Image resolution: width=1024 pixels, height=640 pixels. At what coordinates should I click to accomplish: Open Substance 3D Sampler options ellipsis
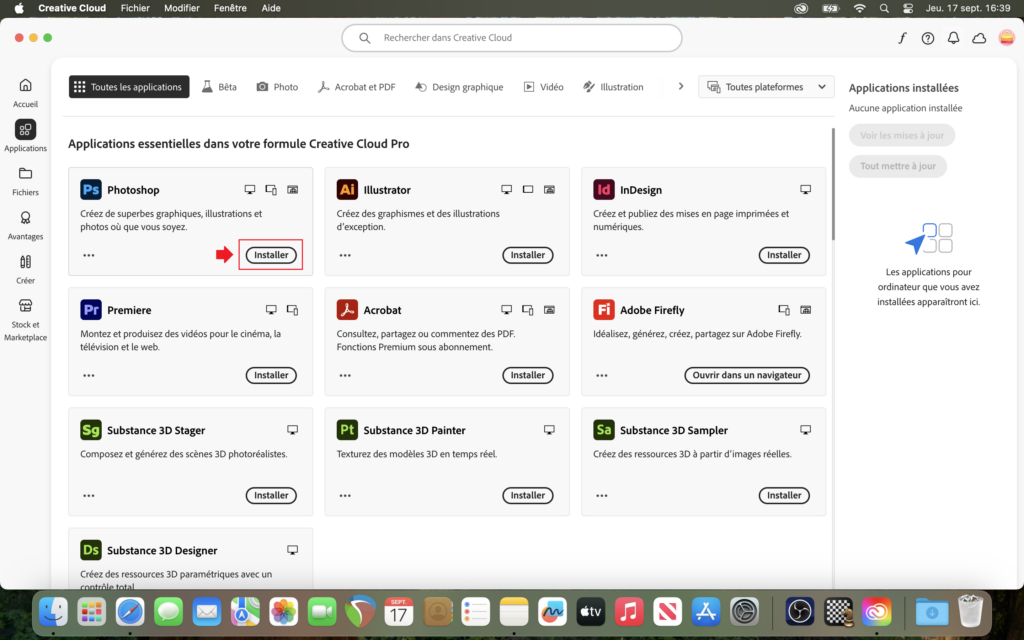[x=601, y=496]
